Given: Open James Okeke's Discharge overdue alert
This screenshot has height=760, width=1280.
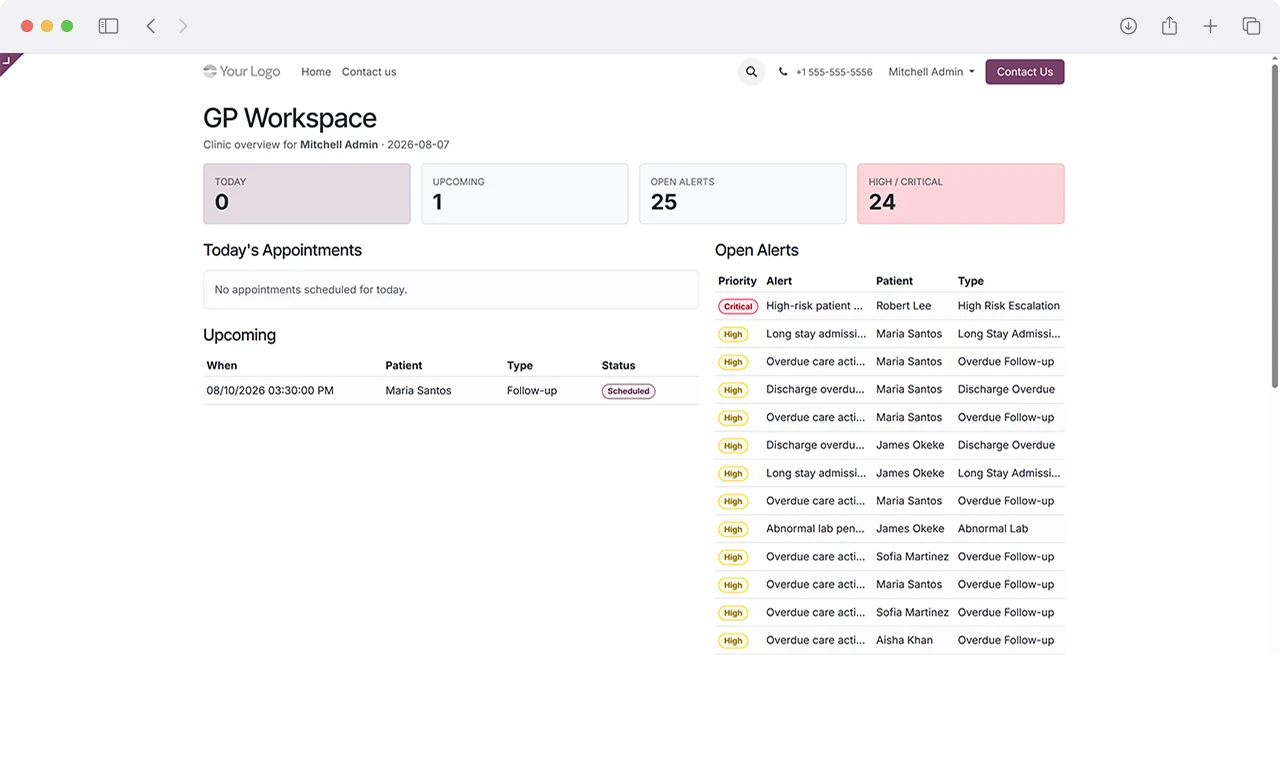Looking at the screenshot, I should (x=815, y=445).
